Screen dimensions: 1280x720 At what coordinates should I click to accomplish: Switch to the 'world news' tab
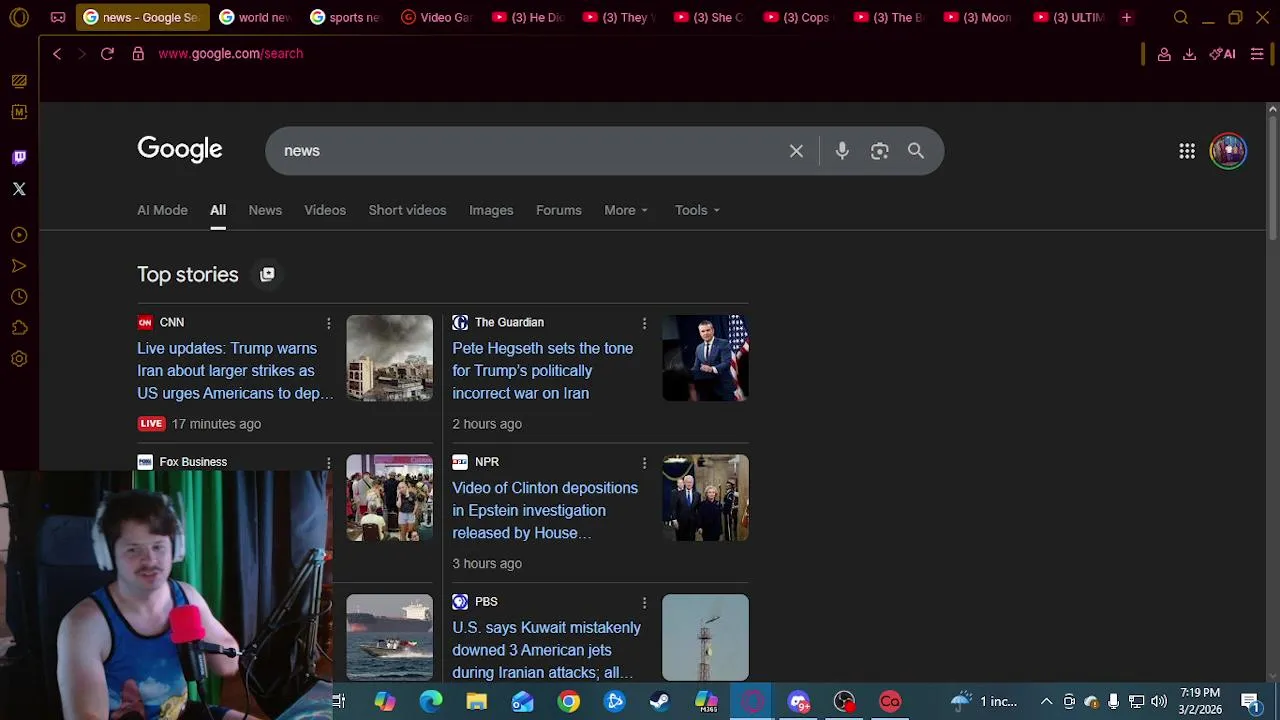coord(255,17)
